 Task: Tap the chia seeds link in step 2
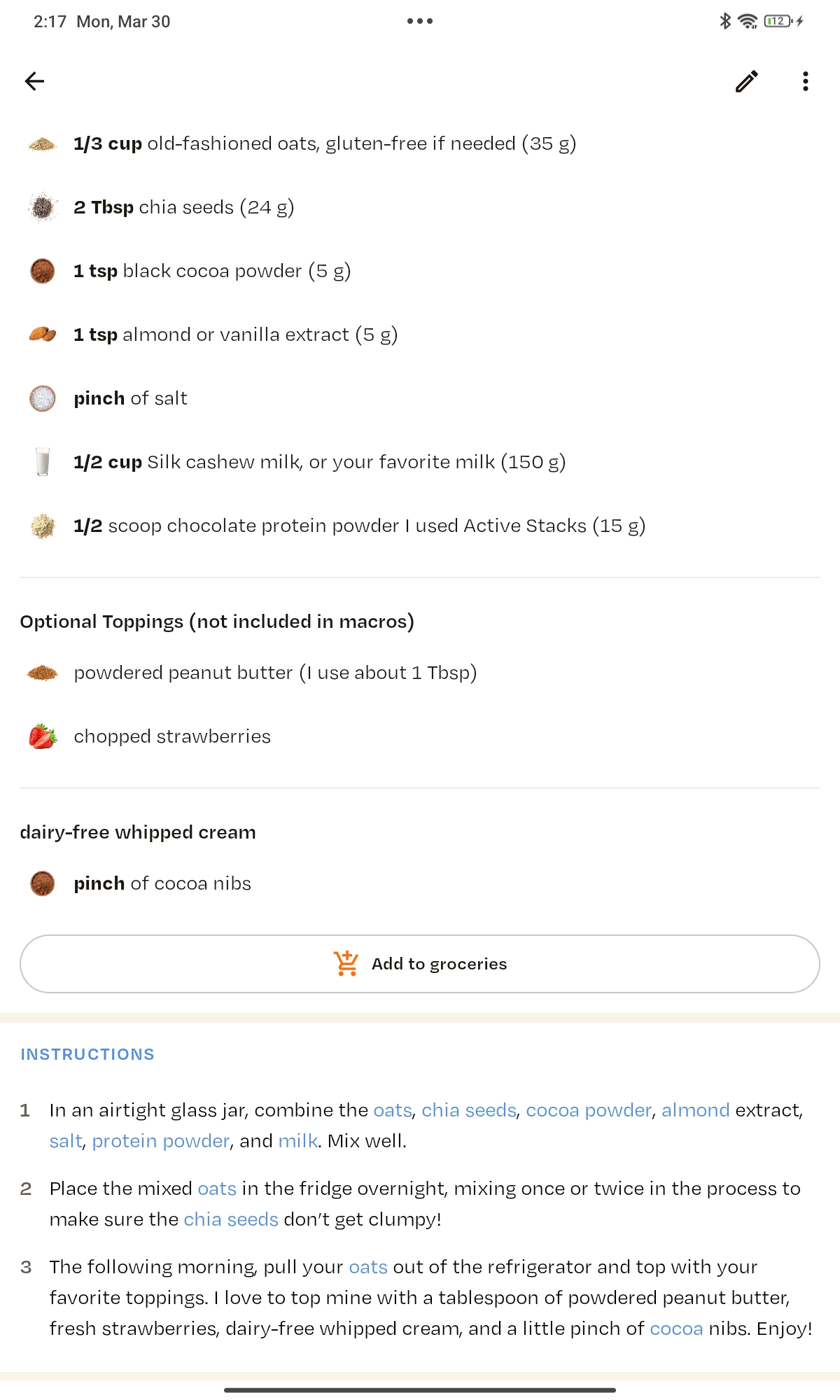click(231, 1219)
